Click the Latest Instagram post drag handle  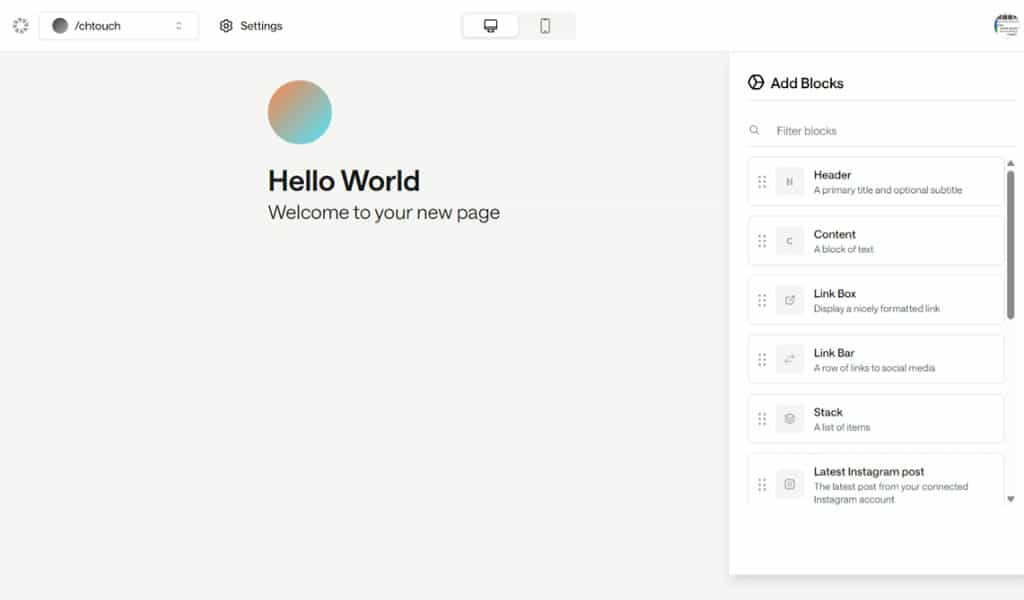pyautogui.click(x=762, y=484)
